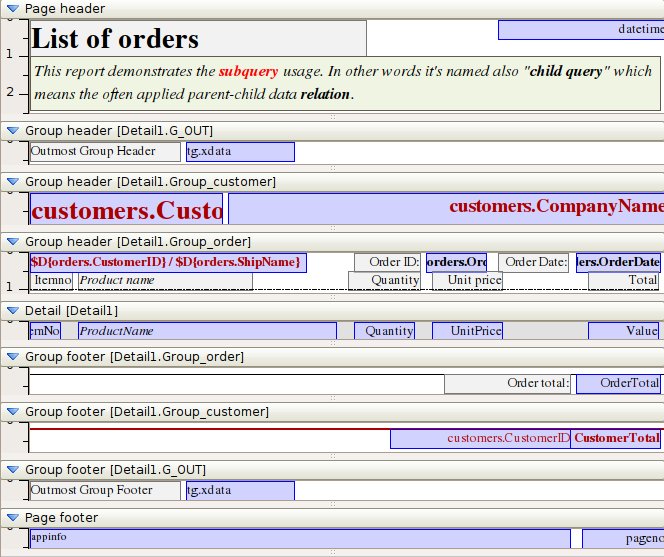
Task: Select the large customers.Custo field
Action: pos(126,208)
